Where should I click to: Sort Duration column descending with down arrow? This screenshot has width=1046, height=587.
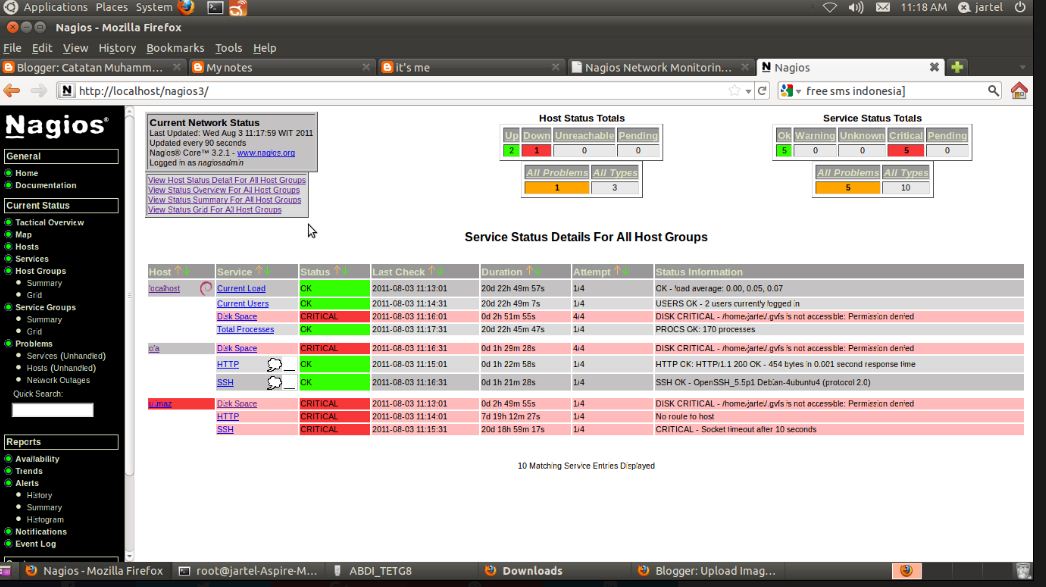538,271
